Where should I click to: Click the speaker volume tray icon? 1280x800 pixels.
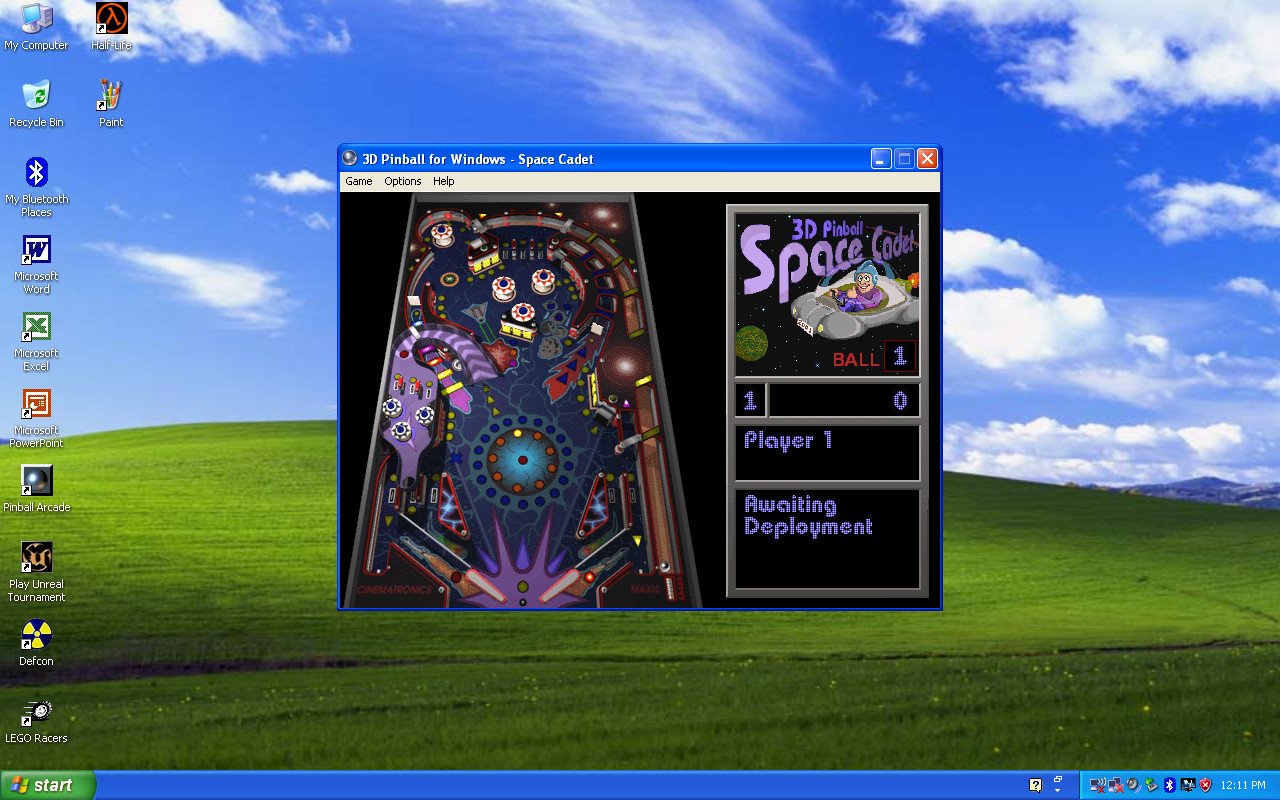[1133, 785]
